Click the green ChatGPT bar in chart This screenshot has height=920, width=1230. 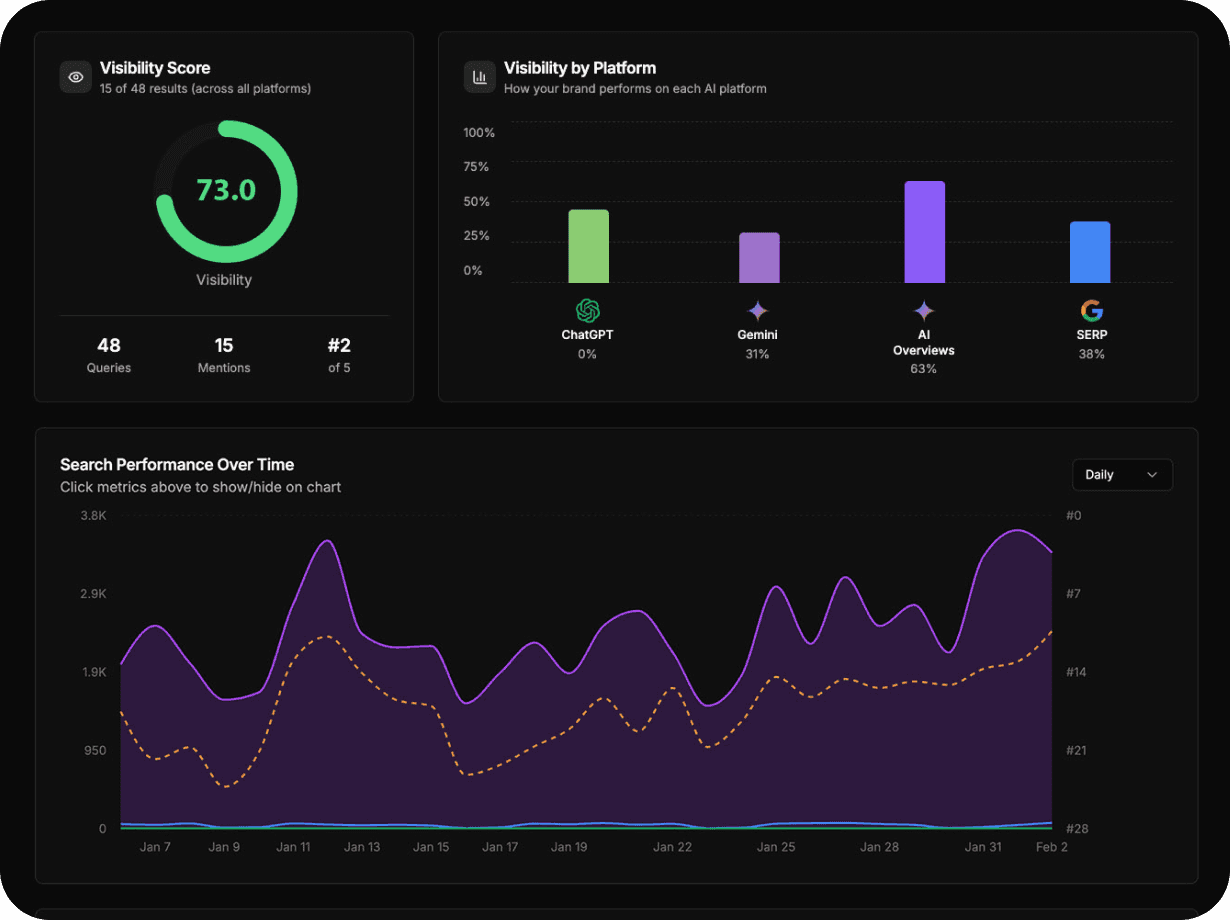[x=588, y=246]
